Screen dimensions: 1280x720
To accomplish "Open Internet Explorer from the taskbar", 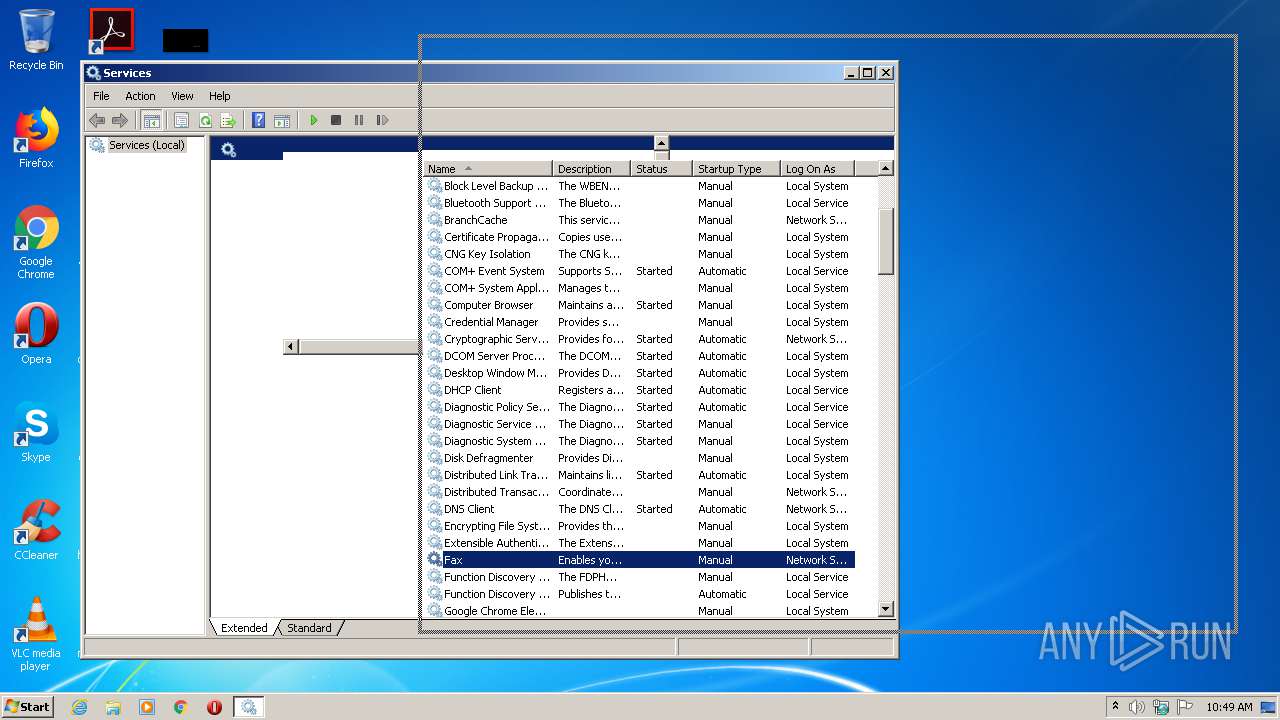I will [80, 707].
